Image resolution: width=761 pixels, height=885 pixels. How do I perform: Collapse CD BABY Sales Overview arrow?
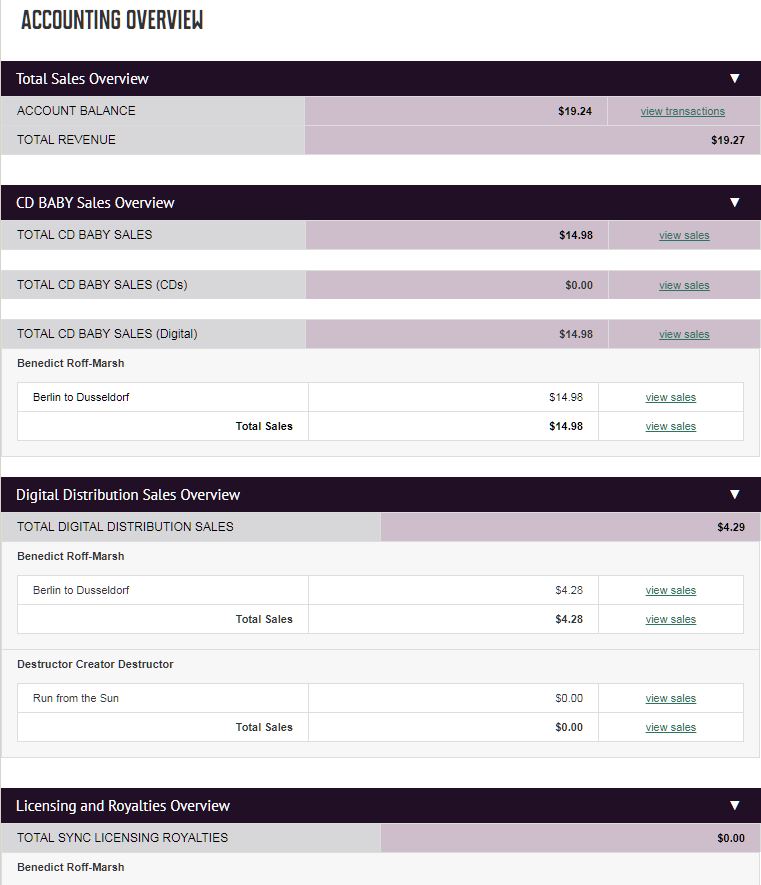(735, 203)
